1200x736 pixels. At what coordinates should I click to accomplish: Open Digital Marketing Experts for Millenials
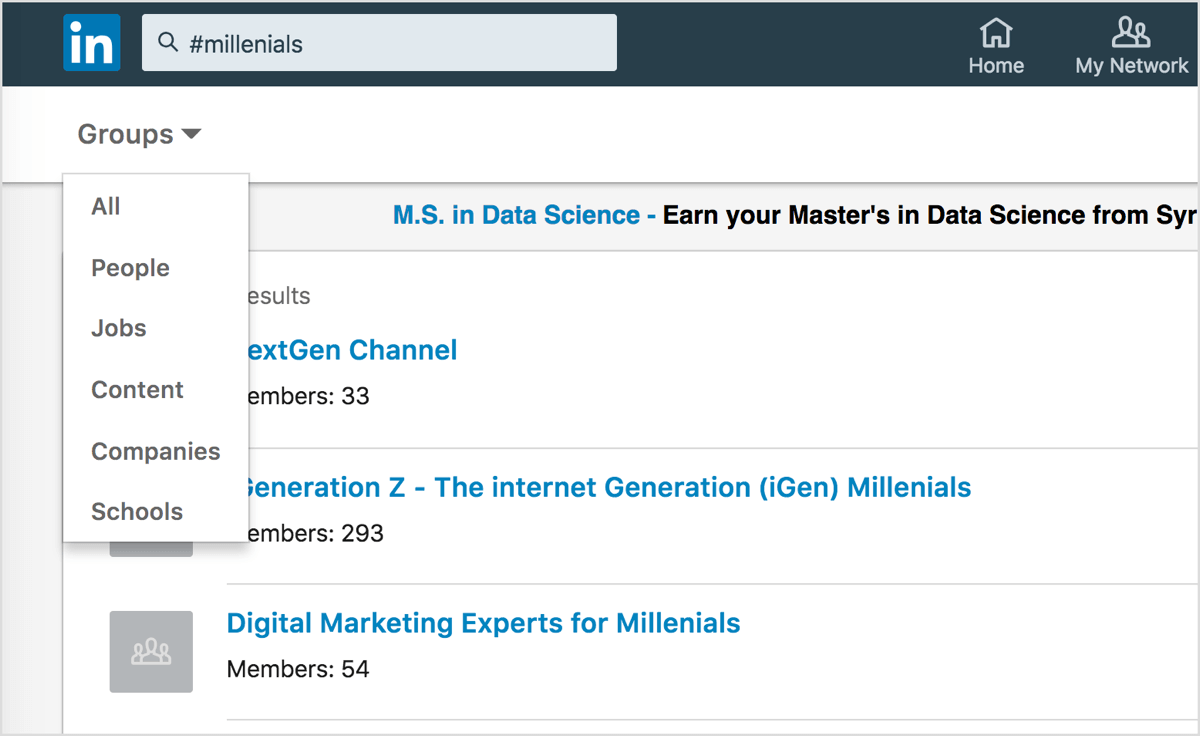click(483, 623)
